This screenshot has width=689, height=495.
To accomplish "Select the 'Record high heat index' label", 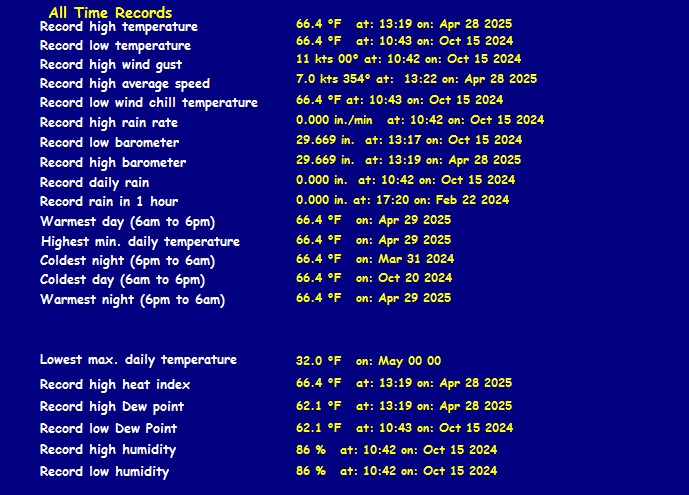I will point(115,385).
